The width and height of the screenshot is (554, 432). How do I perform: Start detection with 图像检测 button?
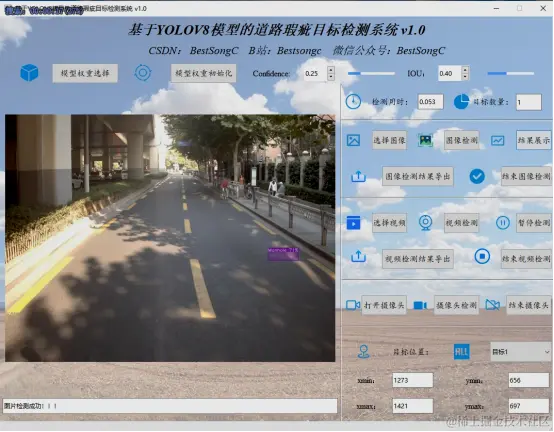pyautogui.click(x=461, y=140)
